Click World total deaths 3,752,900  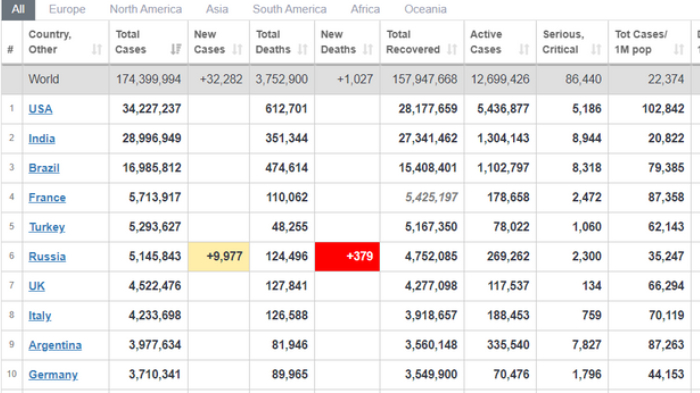click(282, 79)
